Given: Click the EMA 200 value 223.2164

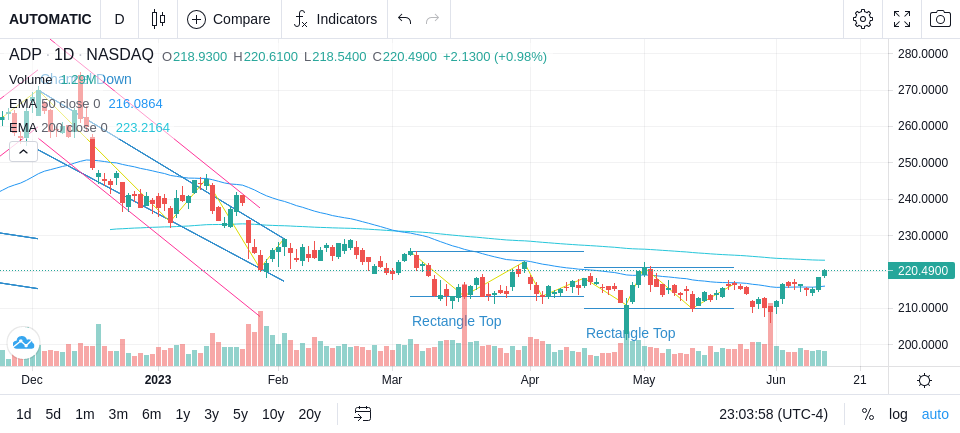Looking at the screenshot, I should pyautogui.click(x=143, y=128).
